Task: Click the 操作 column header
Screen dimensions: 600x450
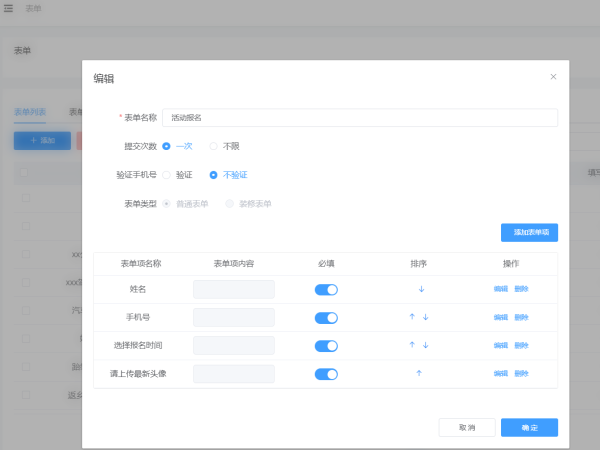Action: (511, 264)
